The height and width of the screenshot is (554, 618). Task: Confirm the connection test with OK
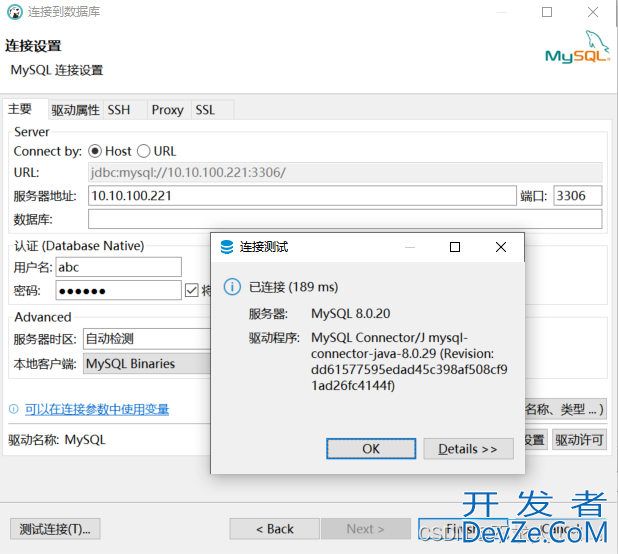click(371, 449)
